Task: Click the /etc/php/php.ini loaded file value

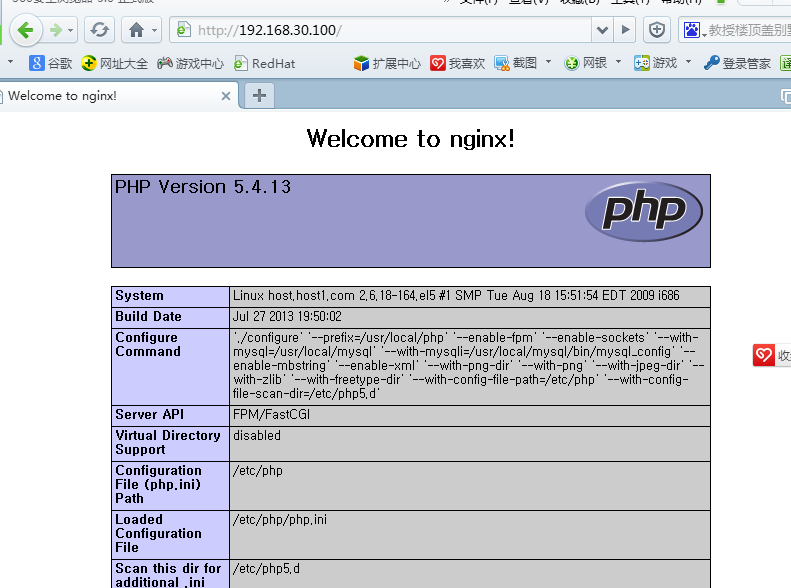Action: (279, 520)
